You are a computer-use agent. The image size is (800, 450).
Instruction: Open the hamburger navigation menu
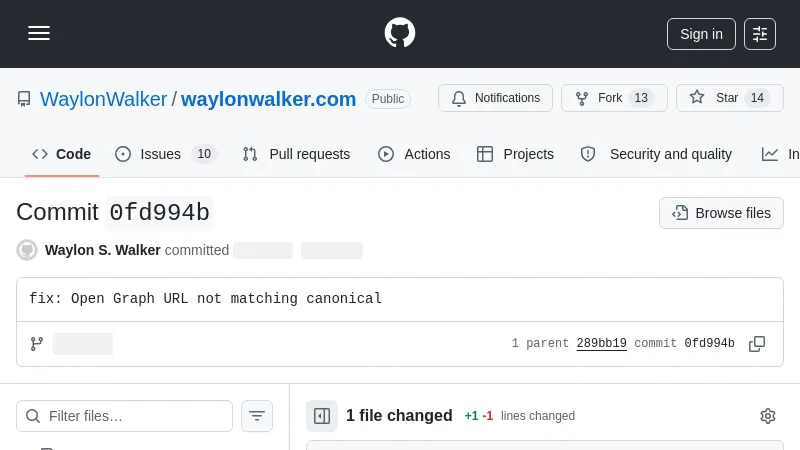tap(39, 33)
